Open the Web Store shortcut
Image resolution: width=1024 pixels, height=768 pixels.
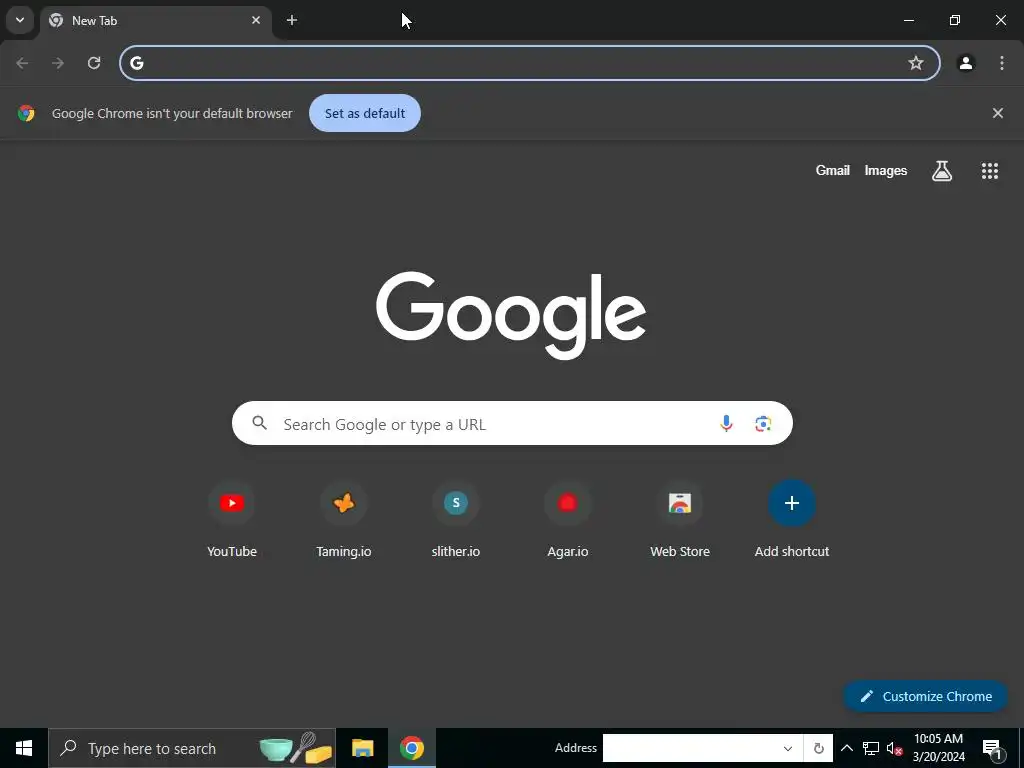tap(680, 520)
